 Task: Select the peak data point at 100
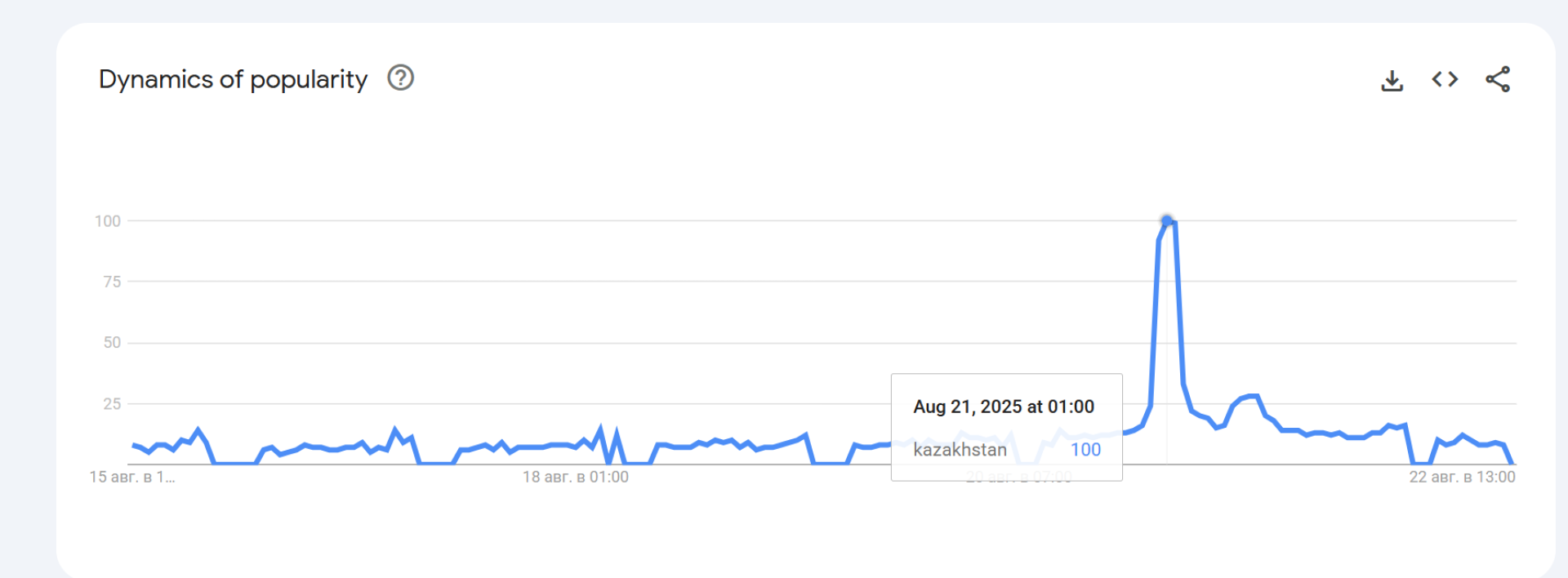pyautogui.click(x=1167, y=220)
